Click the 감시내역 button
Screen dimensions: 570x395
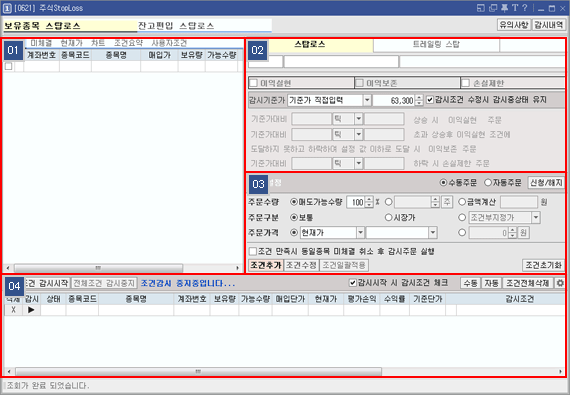tap(549, 25)
